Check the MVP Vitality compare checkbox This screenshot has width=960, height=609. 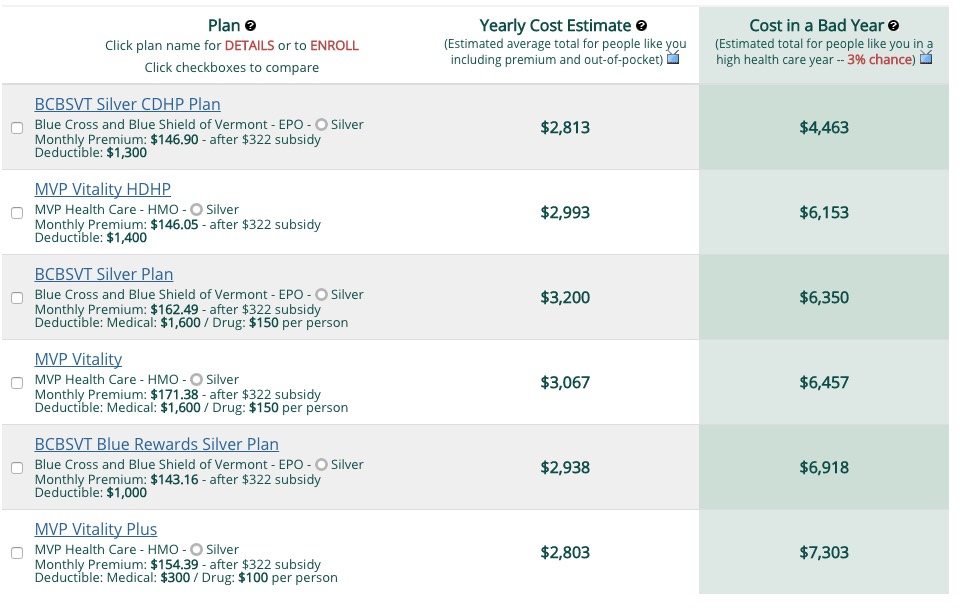point(17,383)
